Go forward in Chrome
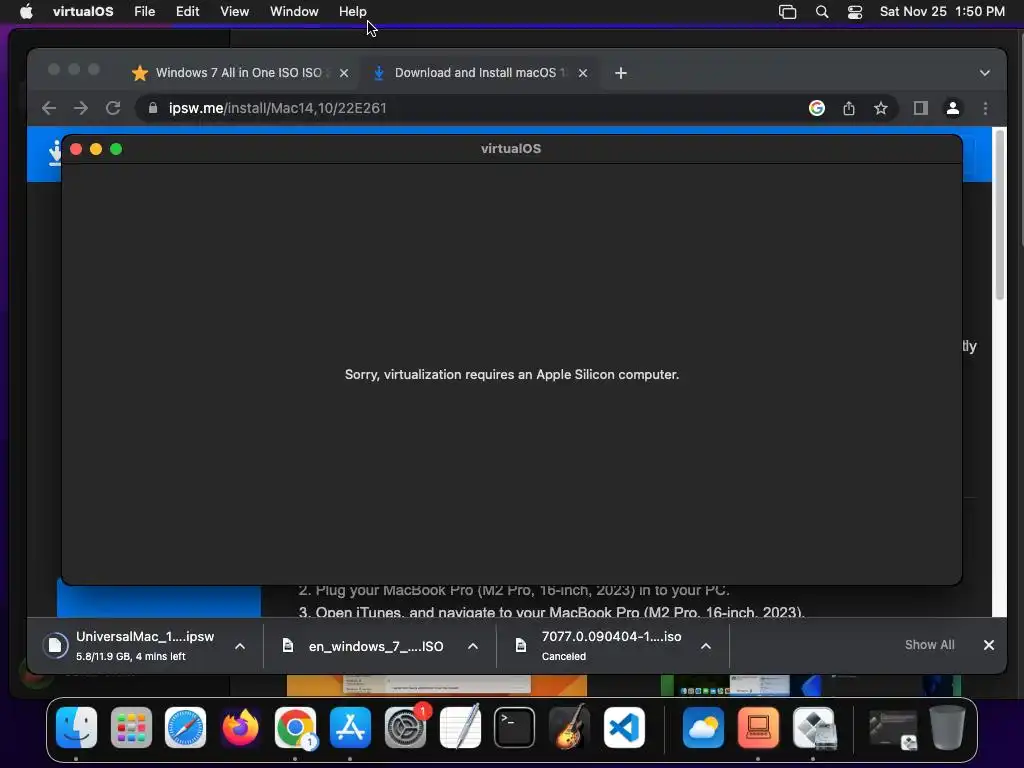Image resolution: width=1024 pixels, height=768 pixels. [81, 108]
